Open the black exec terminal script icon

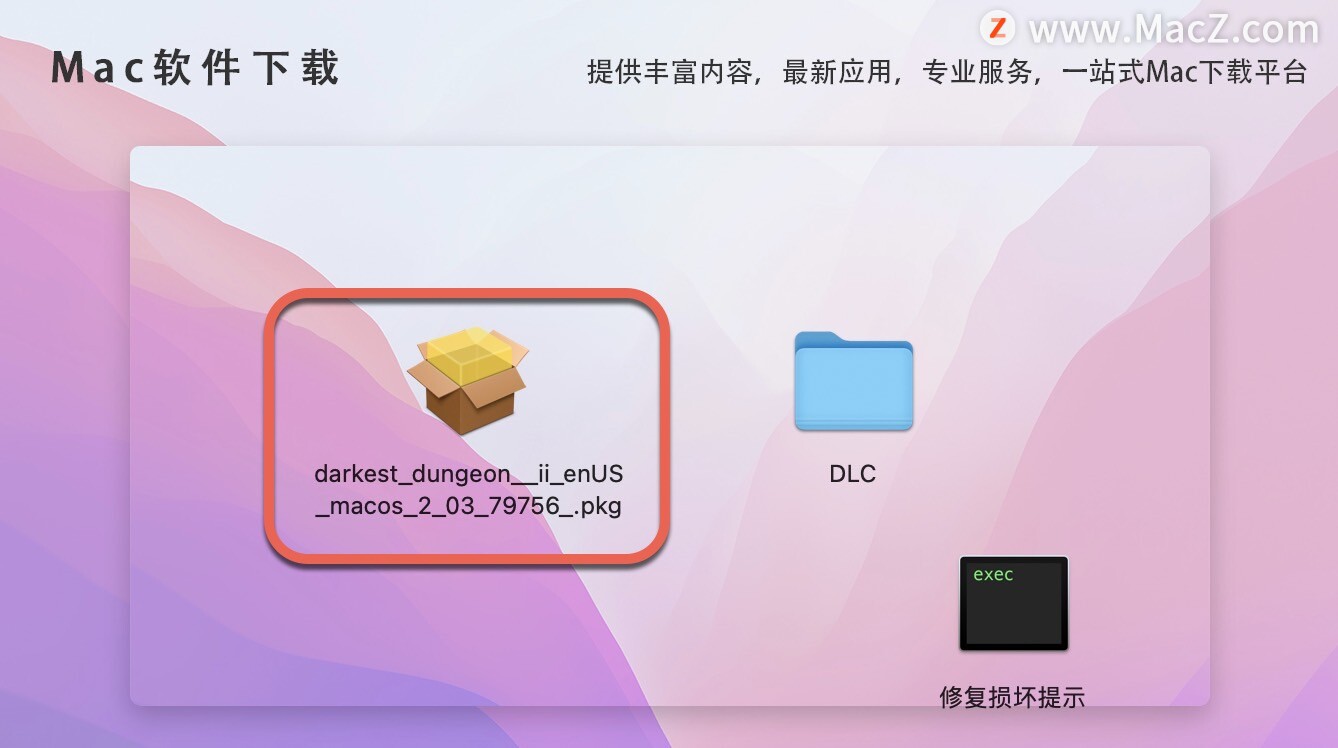[x=1013, y=603]
